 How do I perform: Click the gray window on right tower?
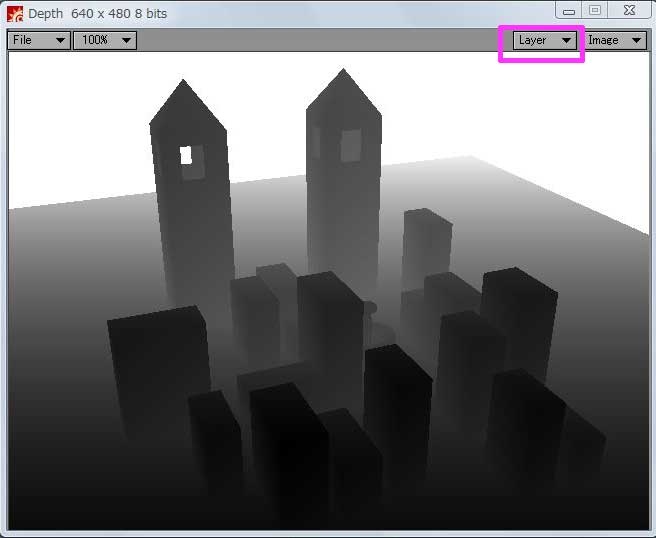pos(350,146)
